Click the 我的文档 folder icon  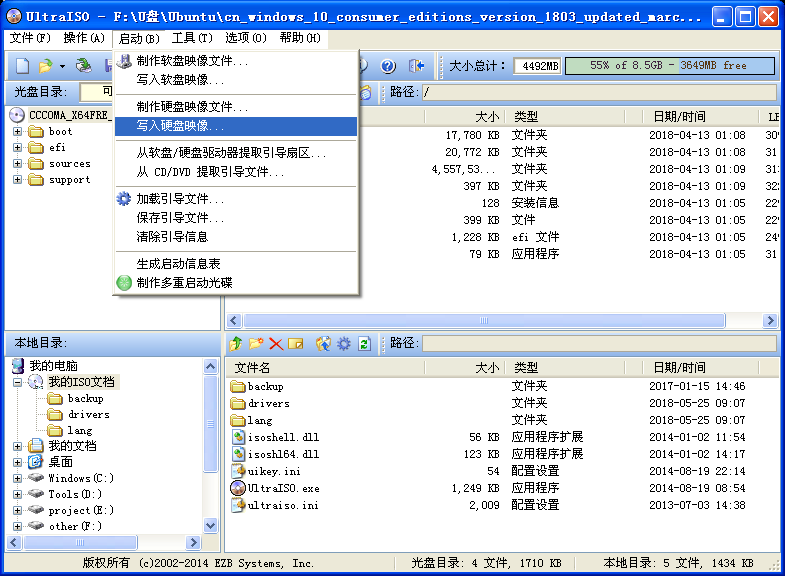tap(36, 445)
